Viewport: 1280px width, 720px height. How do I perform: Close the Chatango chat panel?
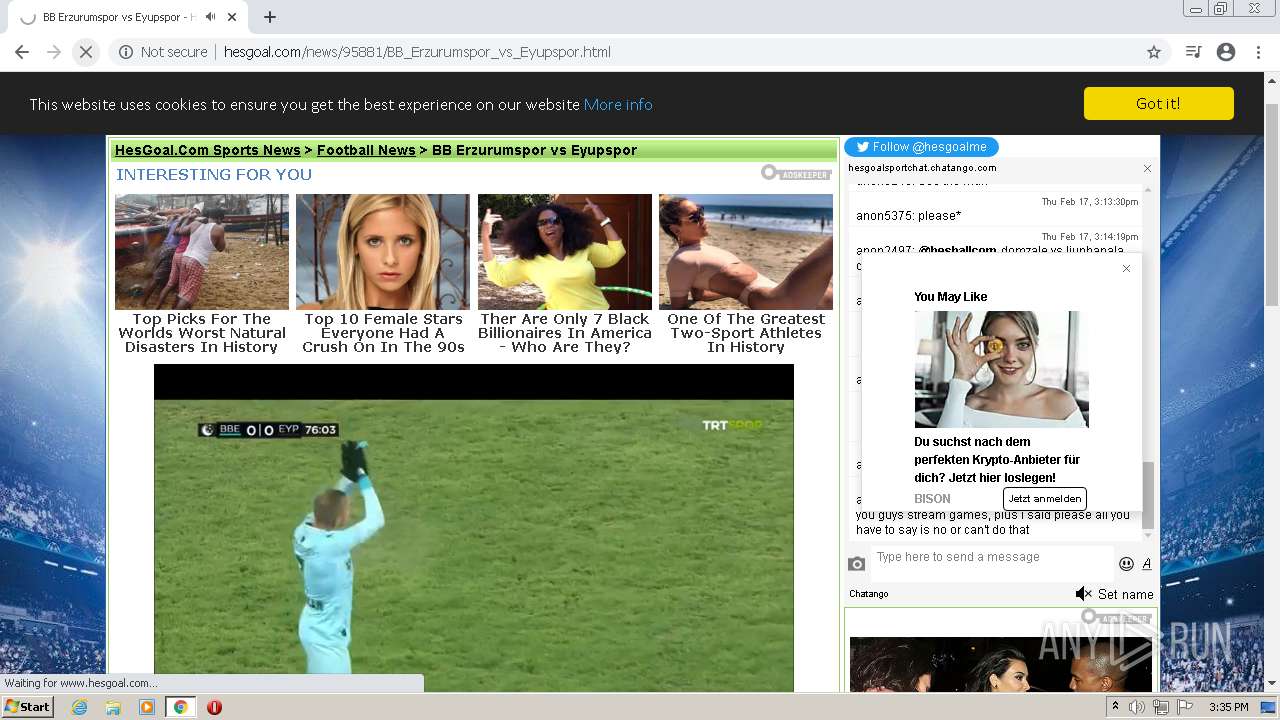tap(1147, 168)
